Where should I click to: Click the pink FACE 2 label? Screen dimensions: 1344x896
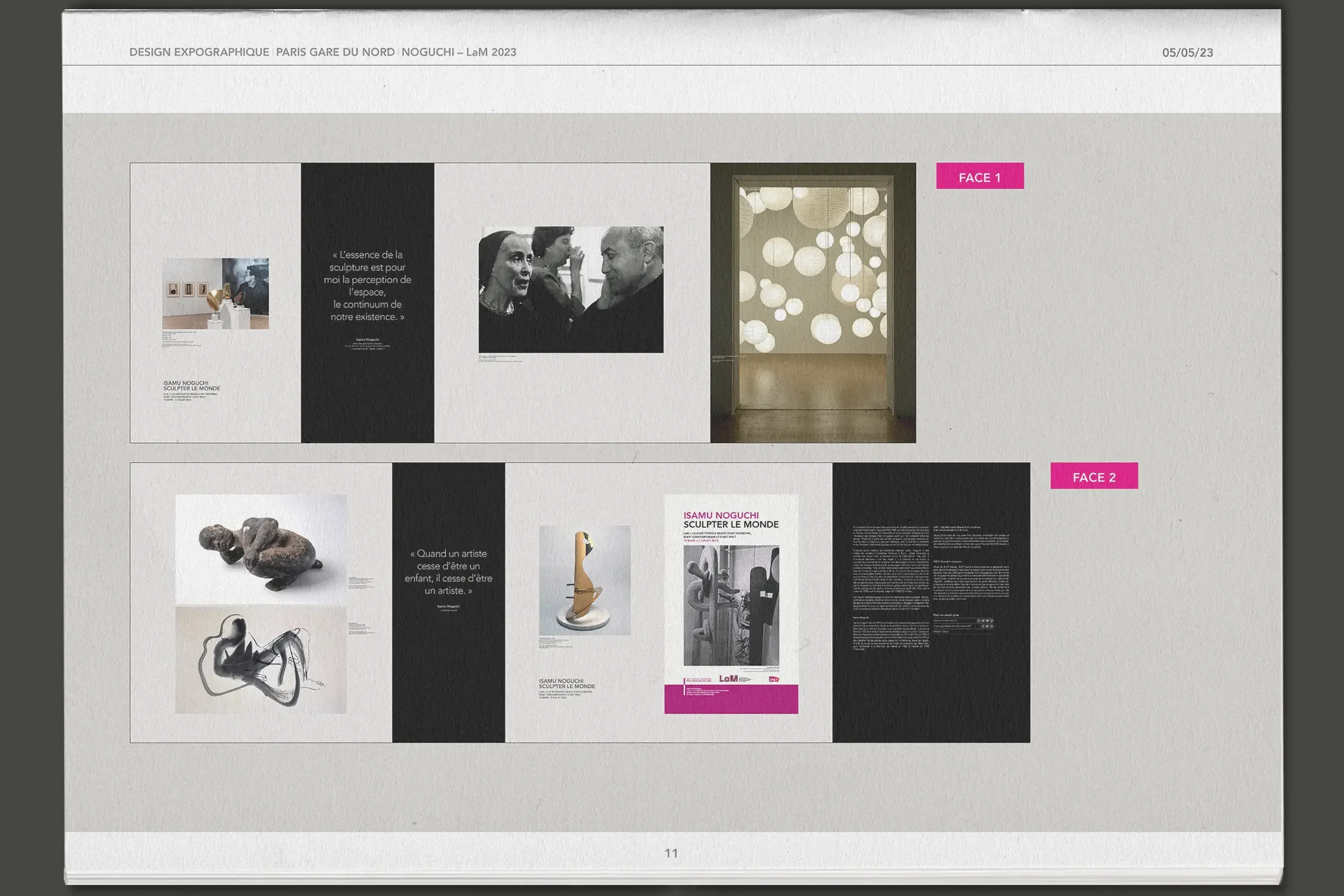pyautogui.click(x=1094, y=476)
